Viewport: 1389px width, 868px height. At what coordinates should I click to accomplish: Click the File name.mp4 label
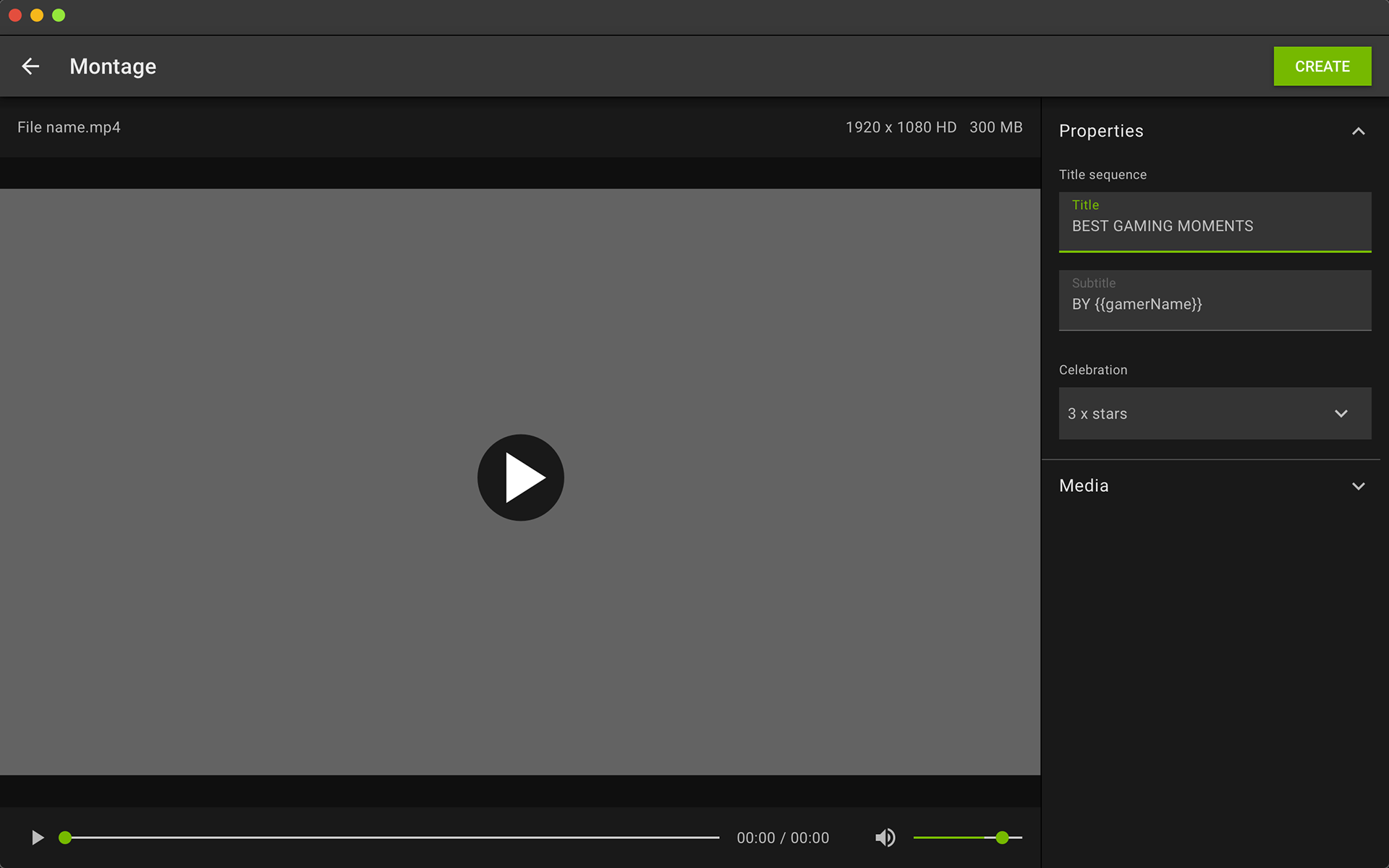click(x=69, y=127)
